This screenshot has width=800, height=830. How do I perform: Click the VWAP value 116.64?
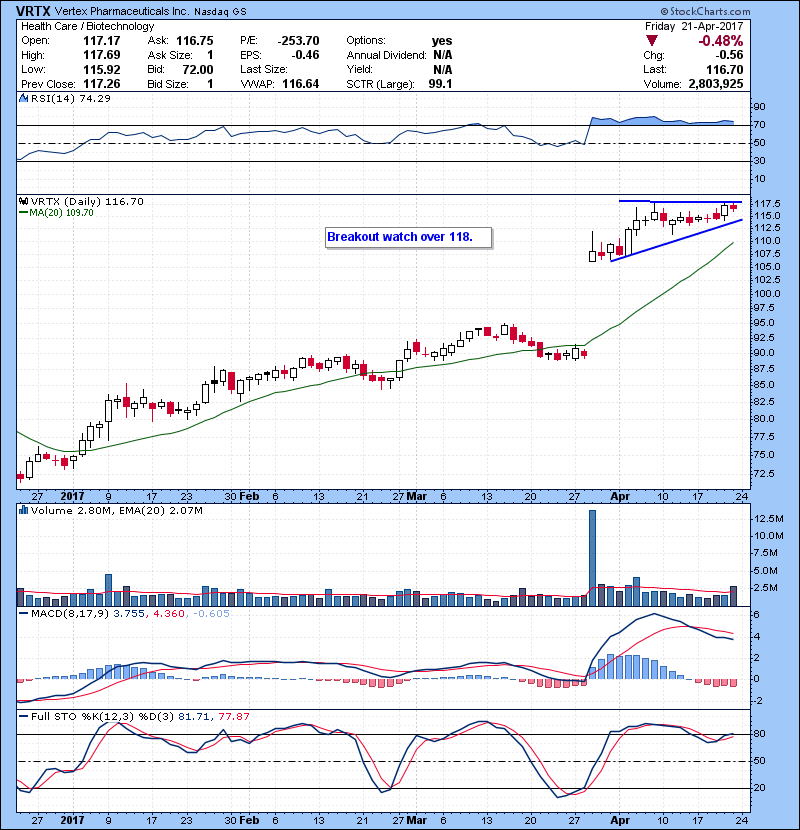pos(301,84)
